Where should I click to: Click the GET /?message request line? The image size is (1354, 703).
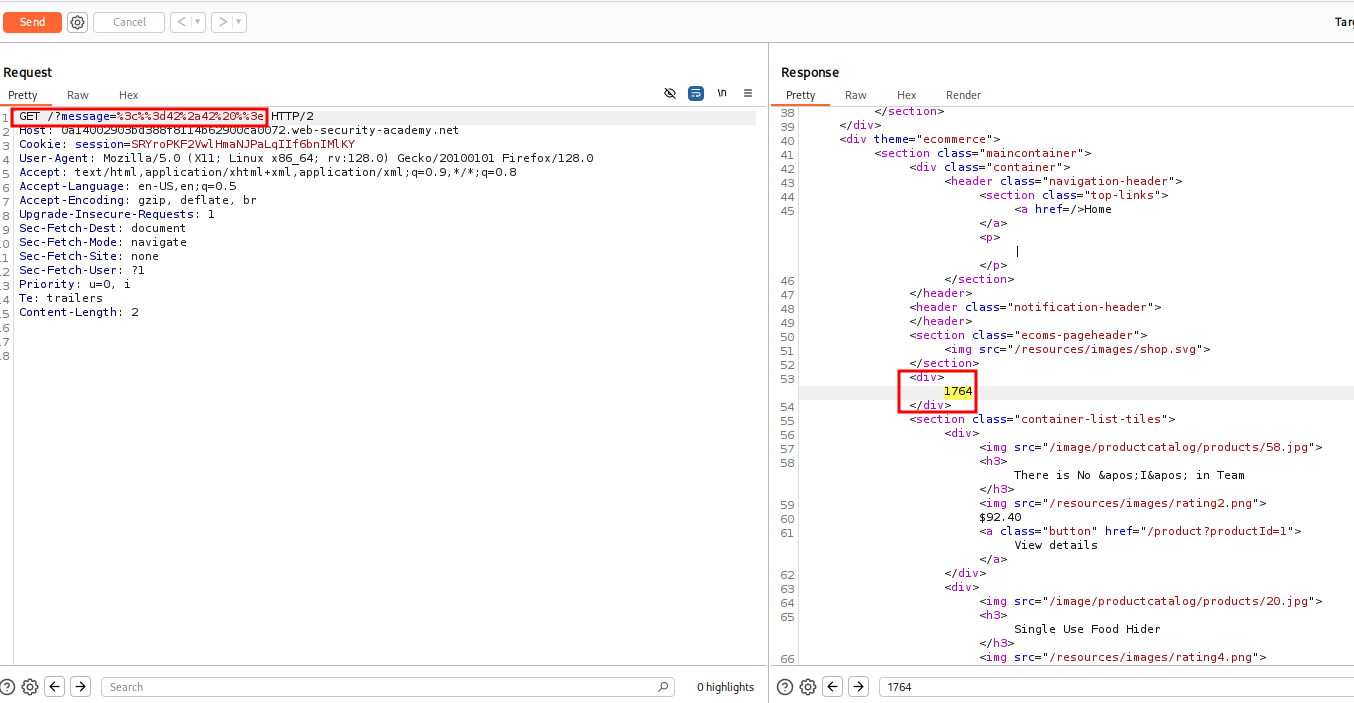pyautogui.click(x=166, y=117)
